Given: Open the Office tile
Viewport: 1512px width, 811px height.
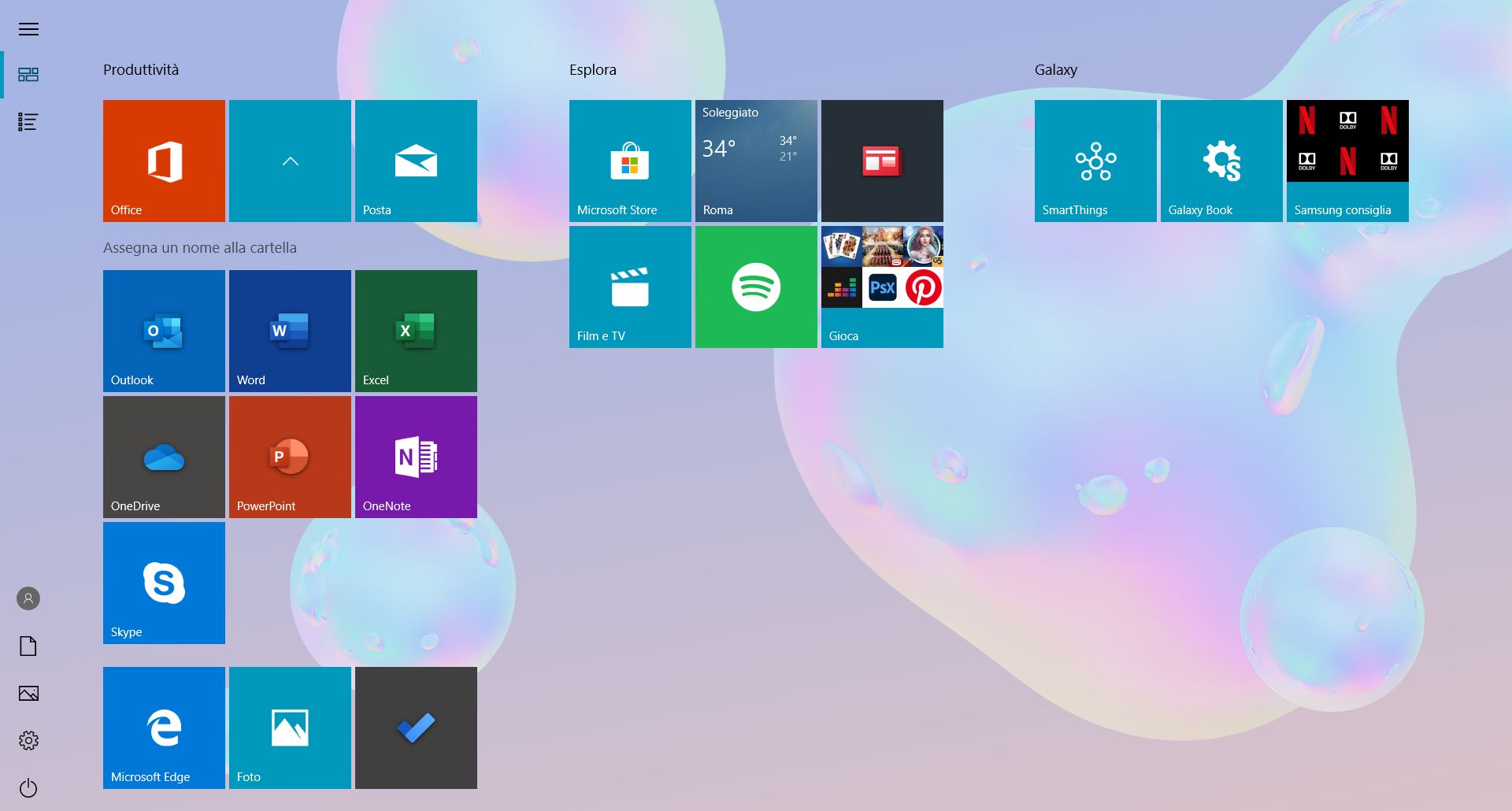Looking at the screenshot, I should [x=164, y=161].
